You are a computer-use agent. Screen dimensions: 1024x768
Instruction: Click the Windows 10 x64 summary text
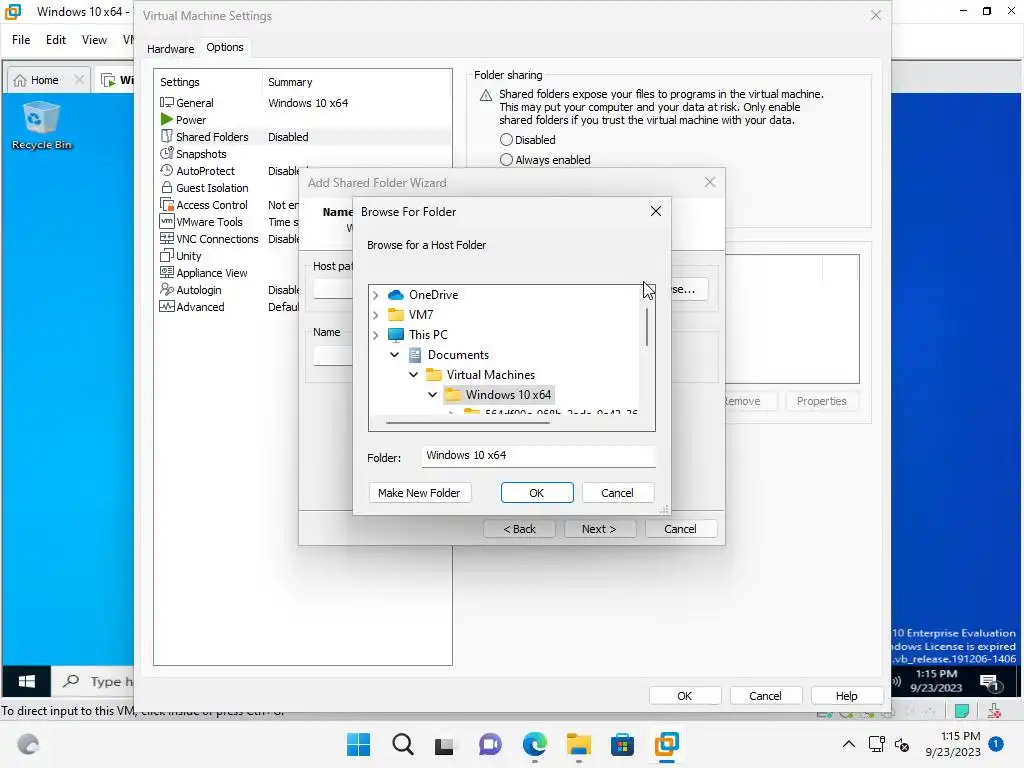click(x=308, y=103)
